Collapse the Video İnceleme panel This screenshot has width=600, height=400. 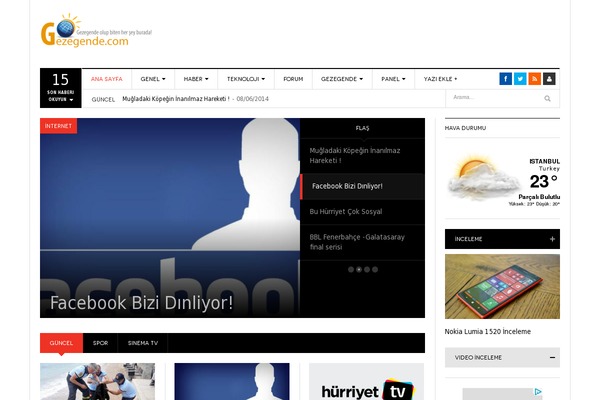coord(552,358)
